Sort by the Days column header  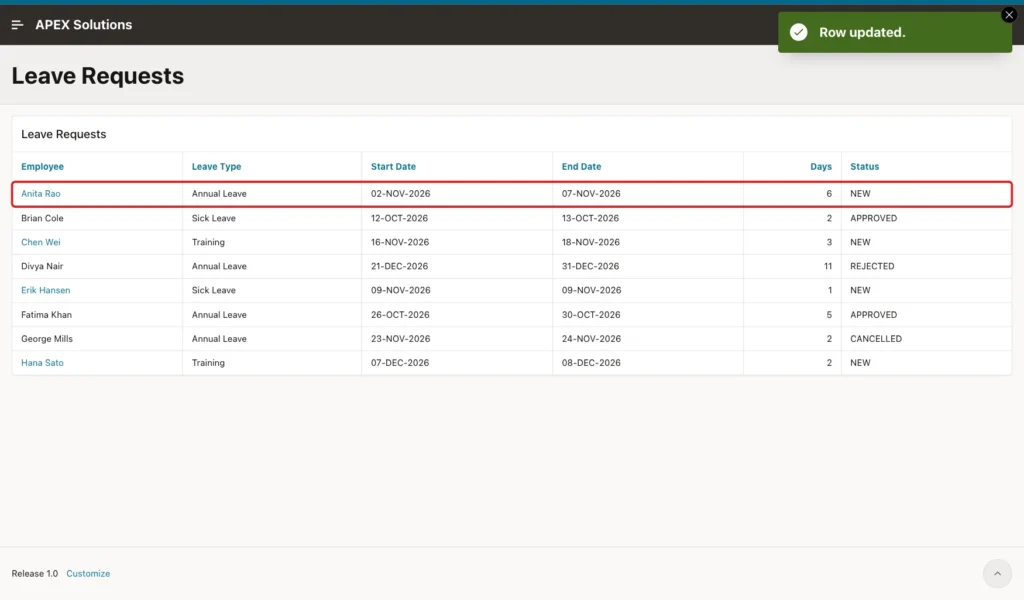(821, 166)
